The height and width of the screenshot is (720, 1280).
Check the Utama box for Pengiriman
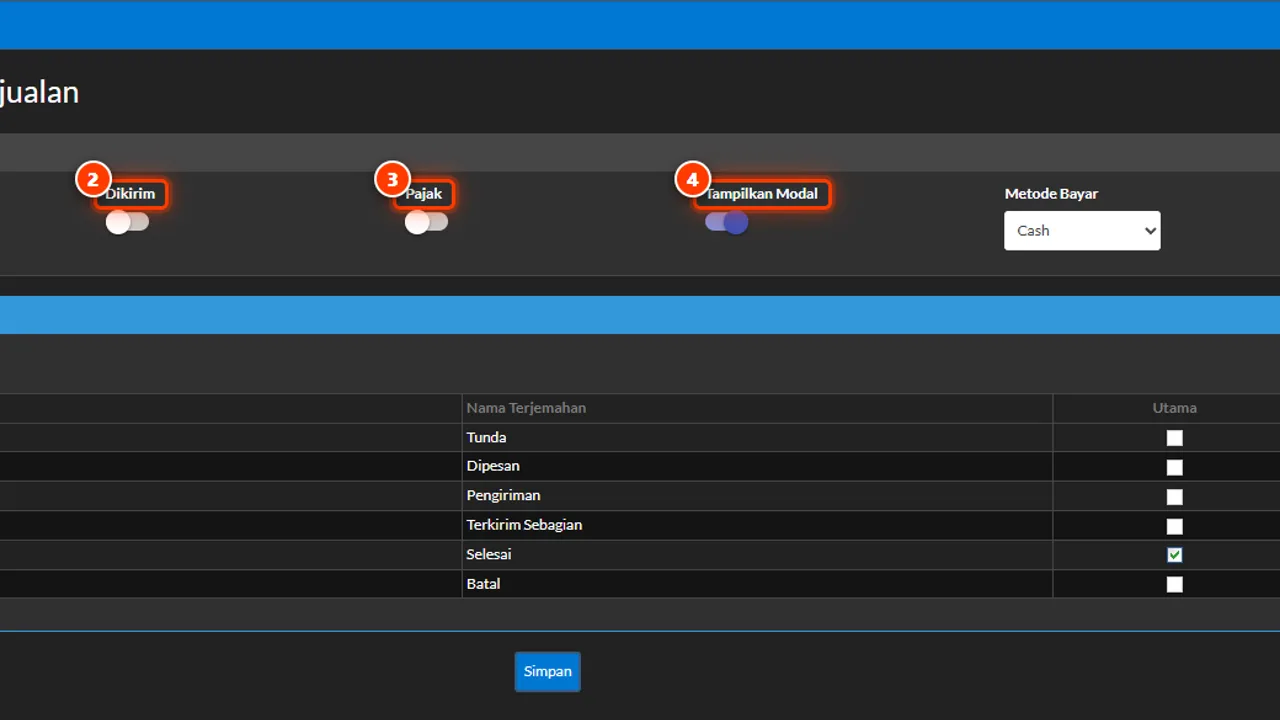click(x=1175, y=497)
